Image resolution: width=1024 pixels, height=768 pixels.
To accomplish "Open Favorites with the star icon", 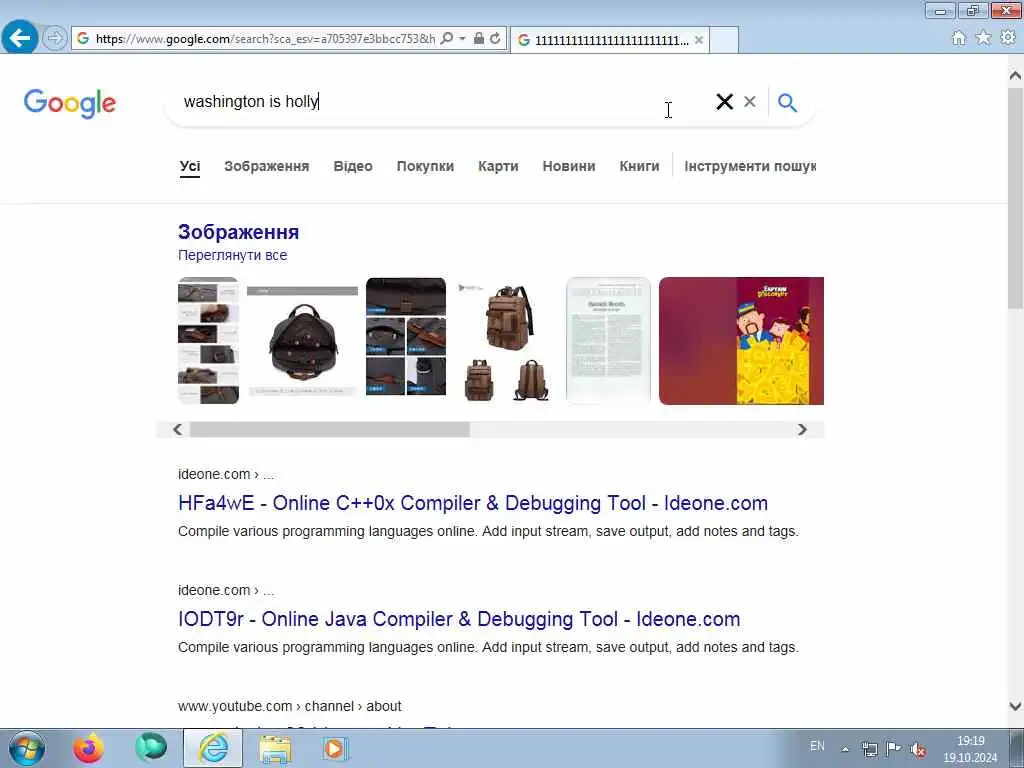I will coord(983,38).
